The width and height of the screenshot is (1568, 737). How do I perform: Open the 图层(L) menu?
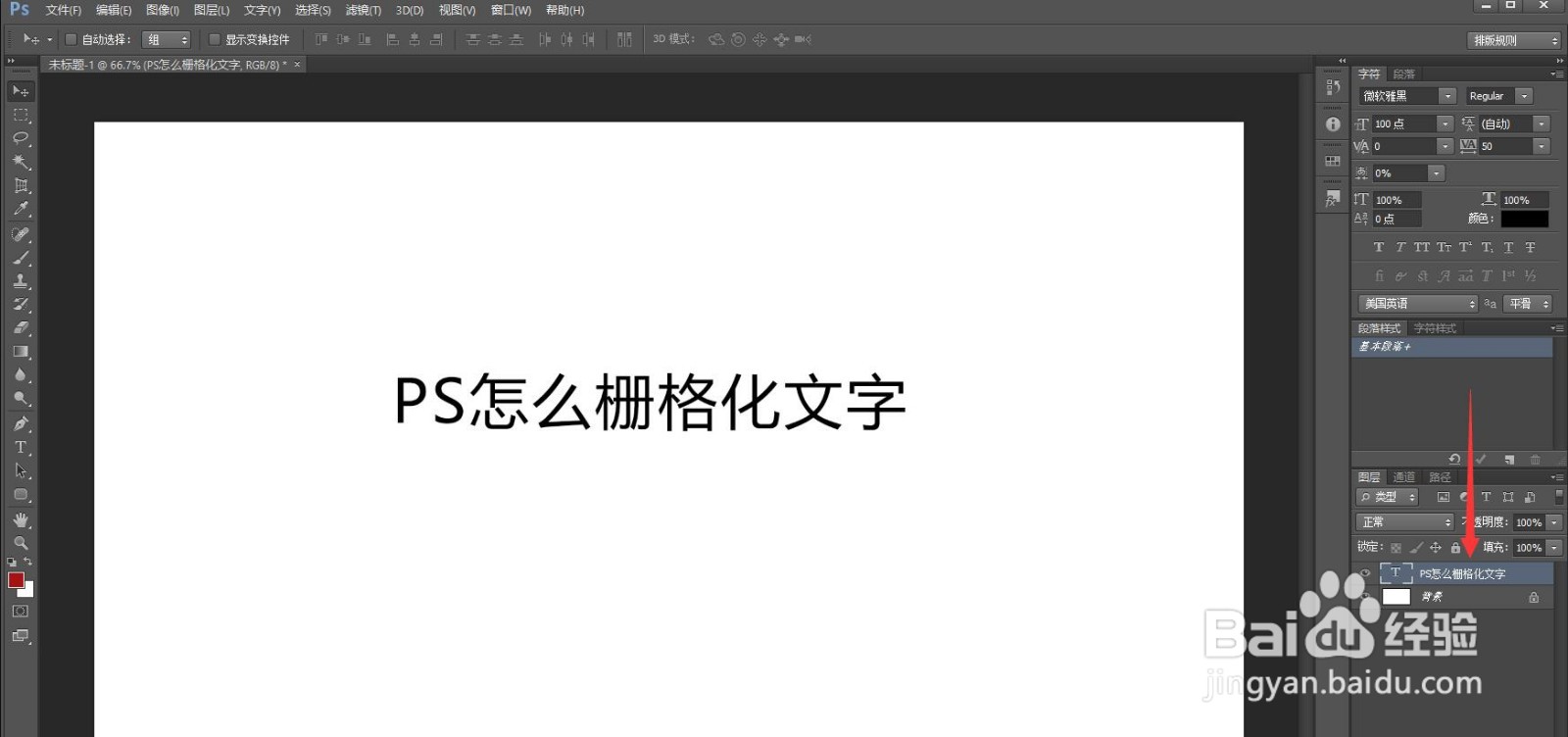click(x=212, y=10)
